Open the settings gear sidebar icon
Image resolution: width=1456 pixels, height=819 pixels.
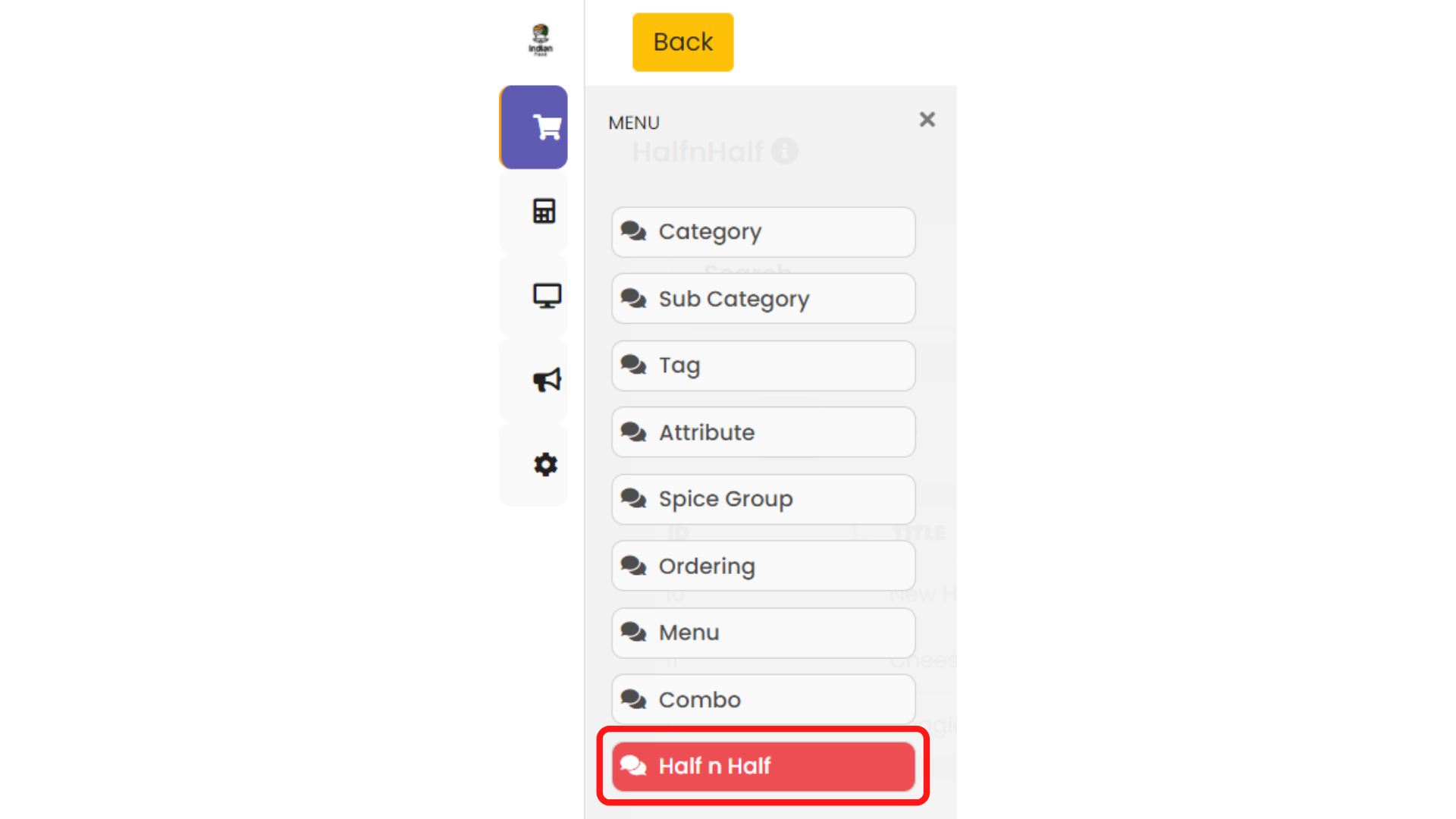click(545, 464)
